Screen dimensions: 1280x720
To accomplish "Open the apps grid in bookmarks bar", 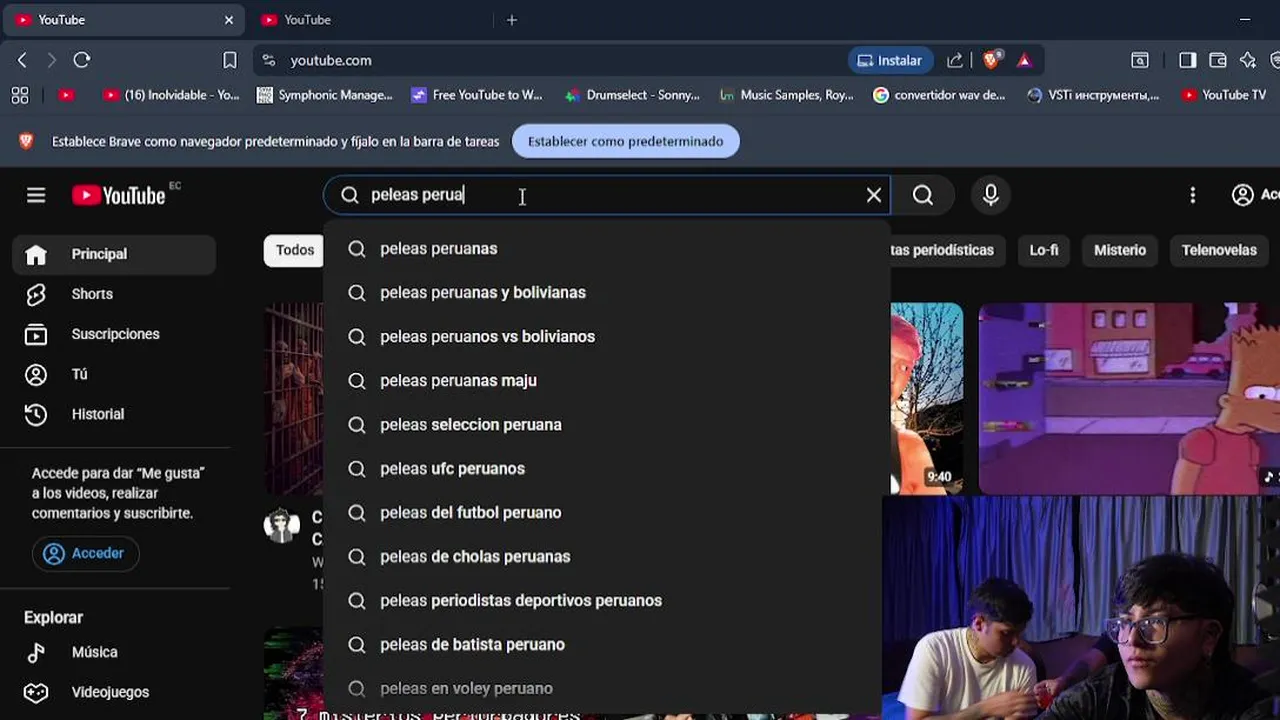I will 20,95.
